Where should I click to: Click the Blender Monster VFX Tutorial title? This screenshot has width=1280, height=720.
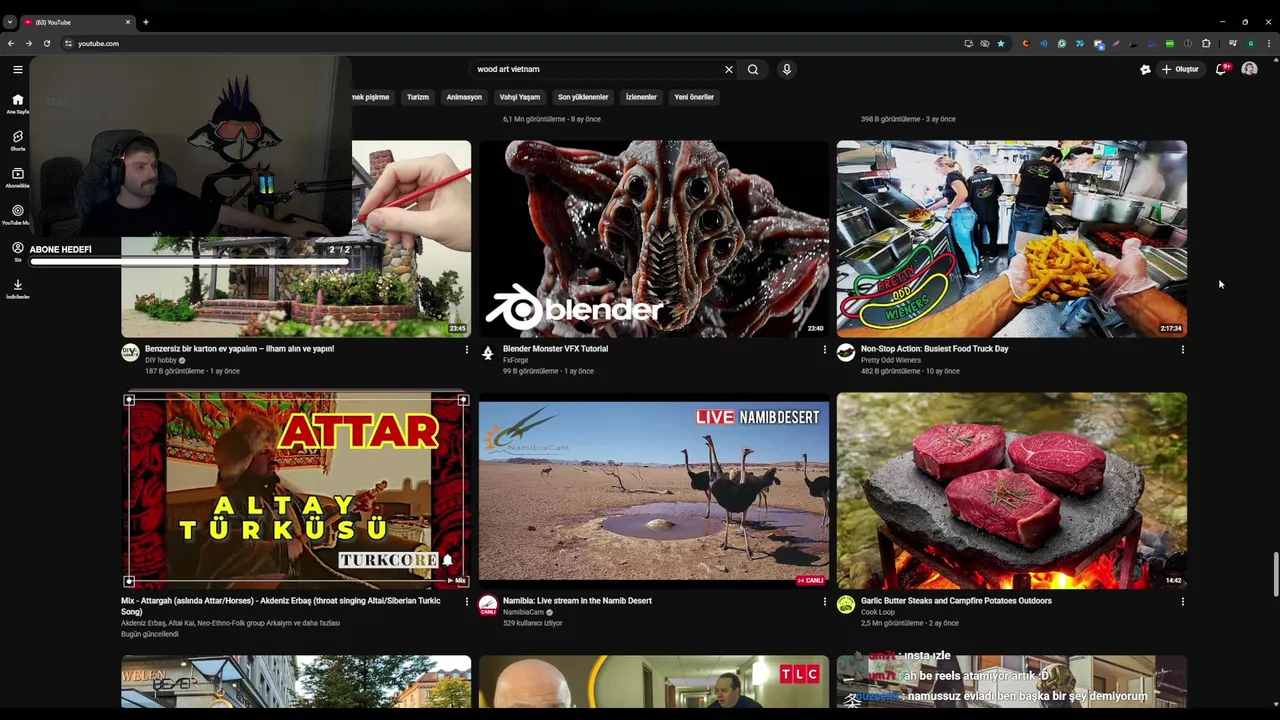(555, 349)
